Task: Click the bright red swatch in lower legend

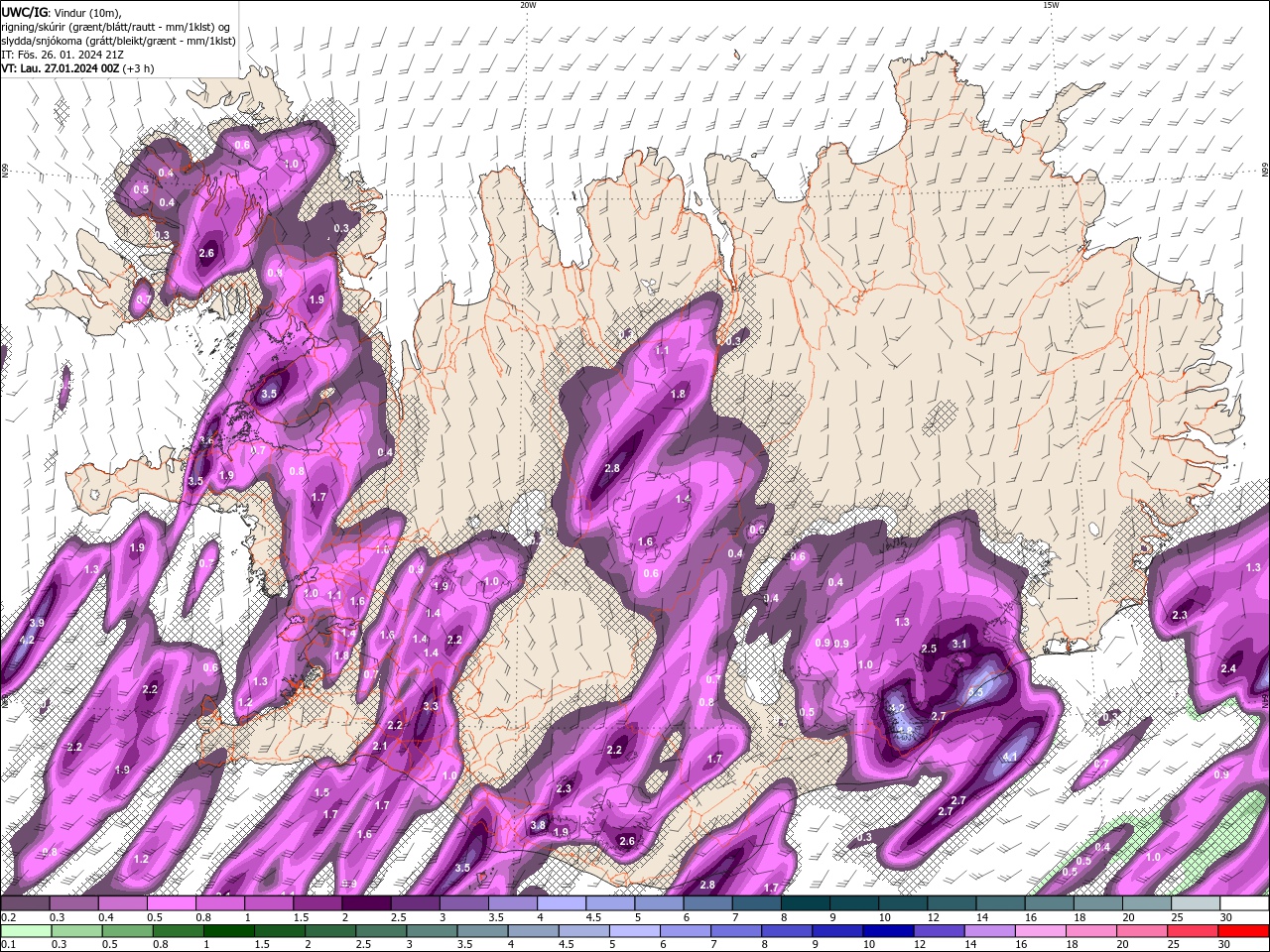Action: coord(1244,931)
